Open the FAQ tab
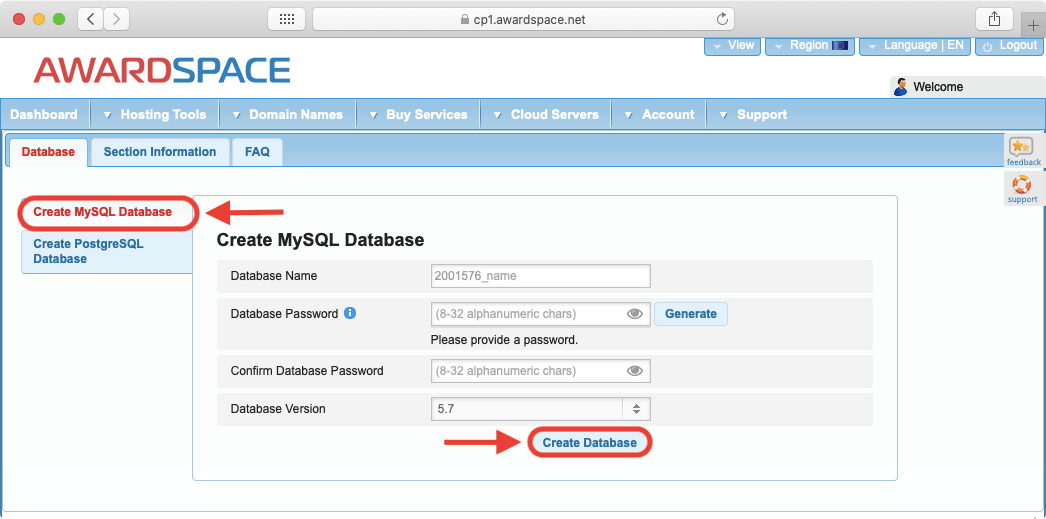Viewport: 1046px width, 519px height. (x=258, y=152)
